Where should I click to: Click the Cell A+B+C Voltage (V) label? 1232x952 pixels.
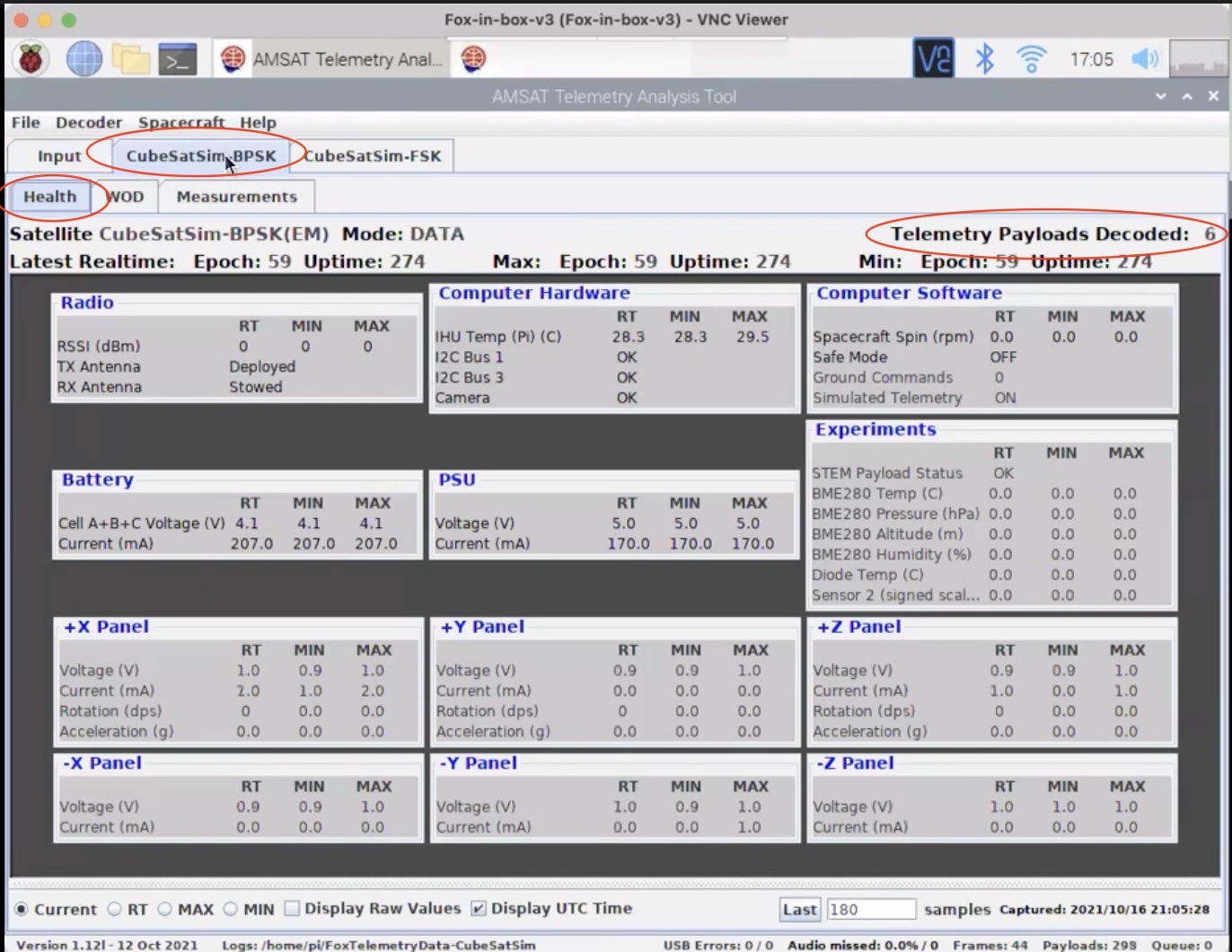click(x=142, y=524)
